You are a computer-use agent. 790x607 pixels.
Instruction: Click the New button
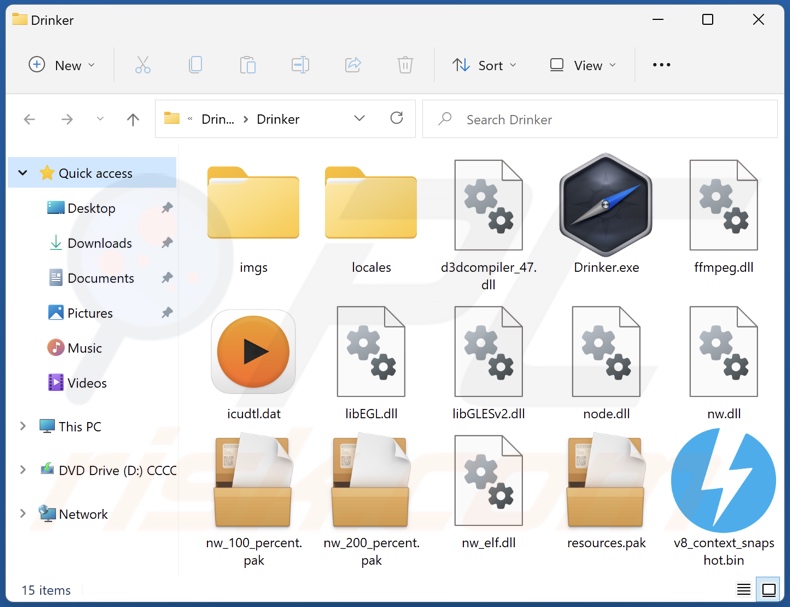pos(61,65)
